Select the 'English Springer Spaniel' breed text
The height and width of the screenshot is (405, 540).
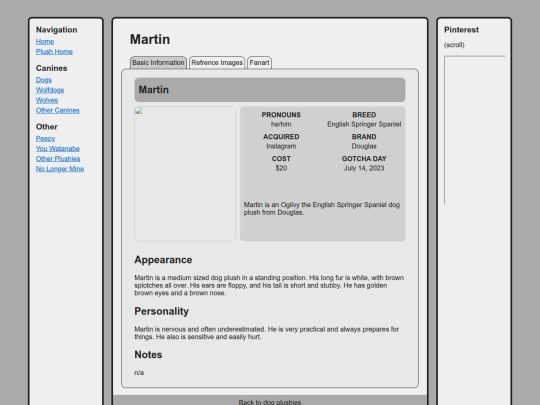click(364, 124)
